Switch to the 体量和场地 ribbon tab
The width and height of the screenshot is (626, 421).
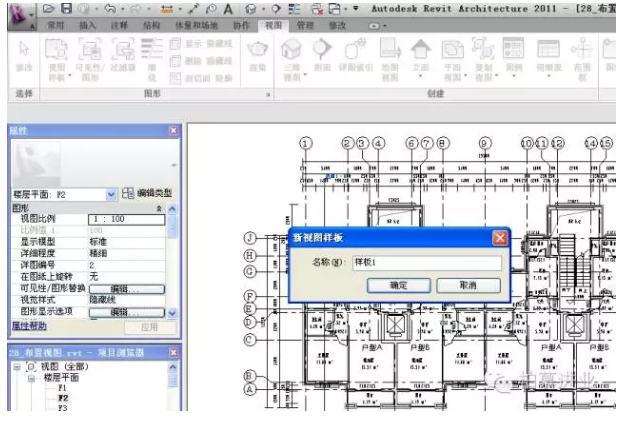tap(196, 26)
